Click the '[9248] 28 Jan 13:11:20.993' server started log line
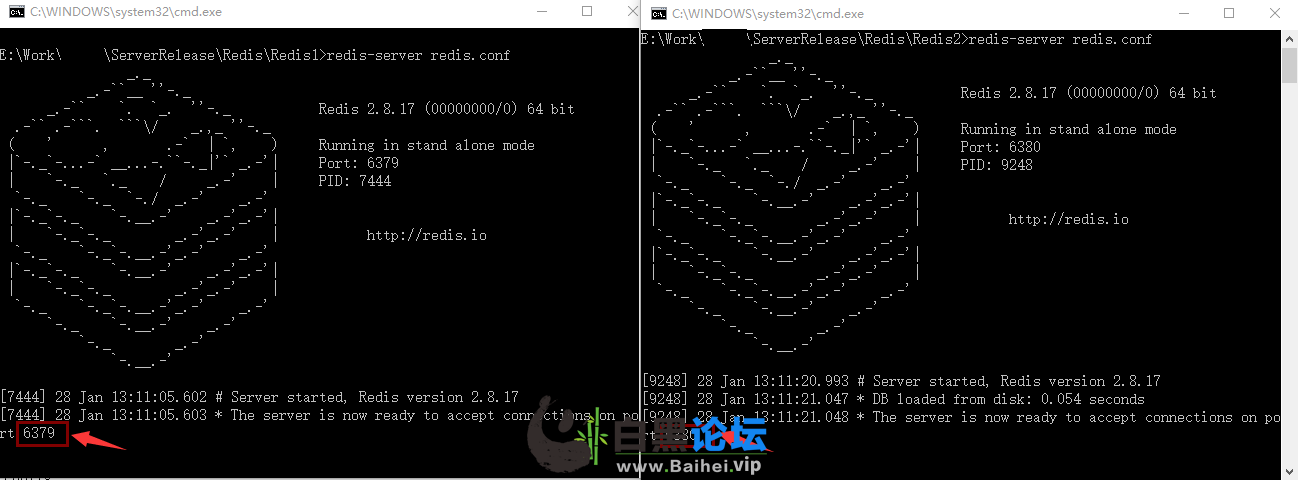This screenshot has height=480, width=1298. (x=901, y=381)
